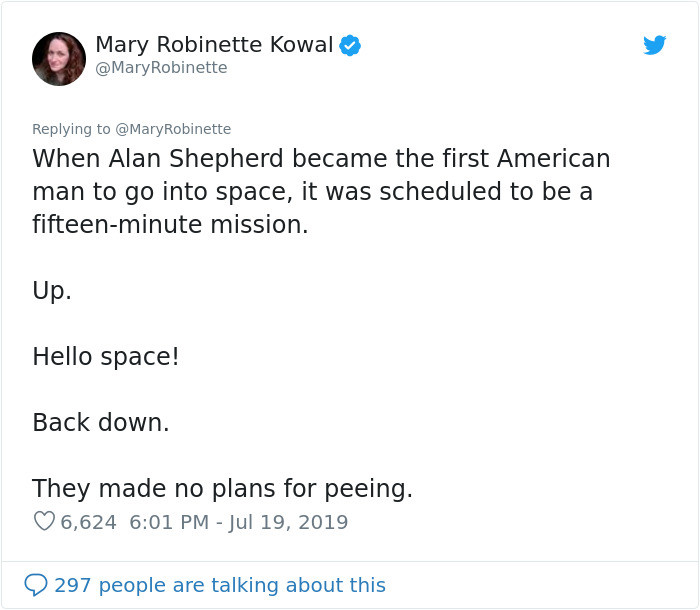Click the "Back down." line
This screenshot has width=700, height=610.
pos(100,422)
